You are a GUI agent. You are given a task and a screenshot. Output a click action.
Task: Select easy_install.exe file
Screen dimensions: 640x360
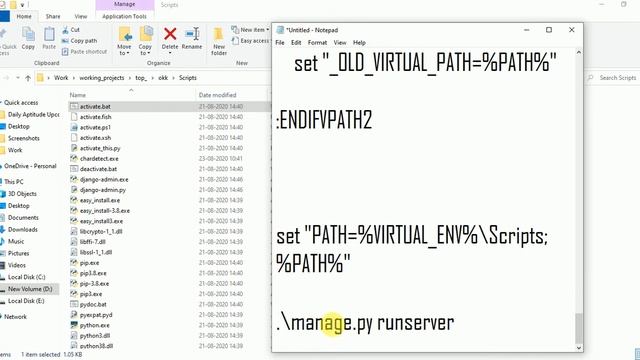point(100,200)
